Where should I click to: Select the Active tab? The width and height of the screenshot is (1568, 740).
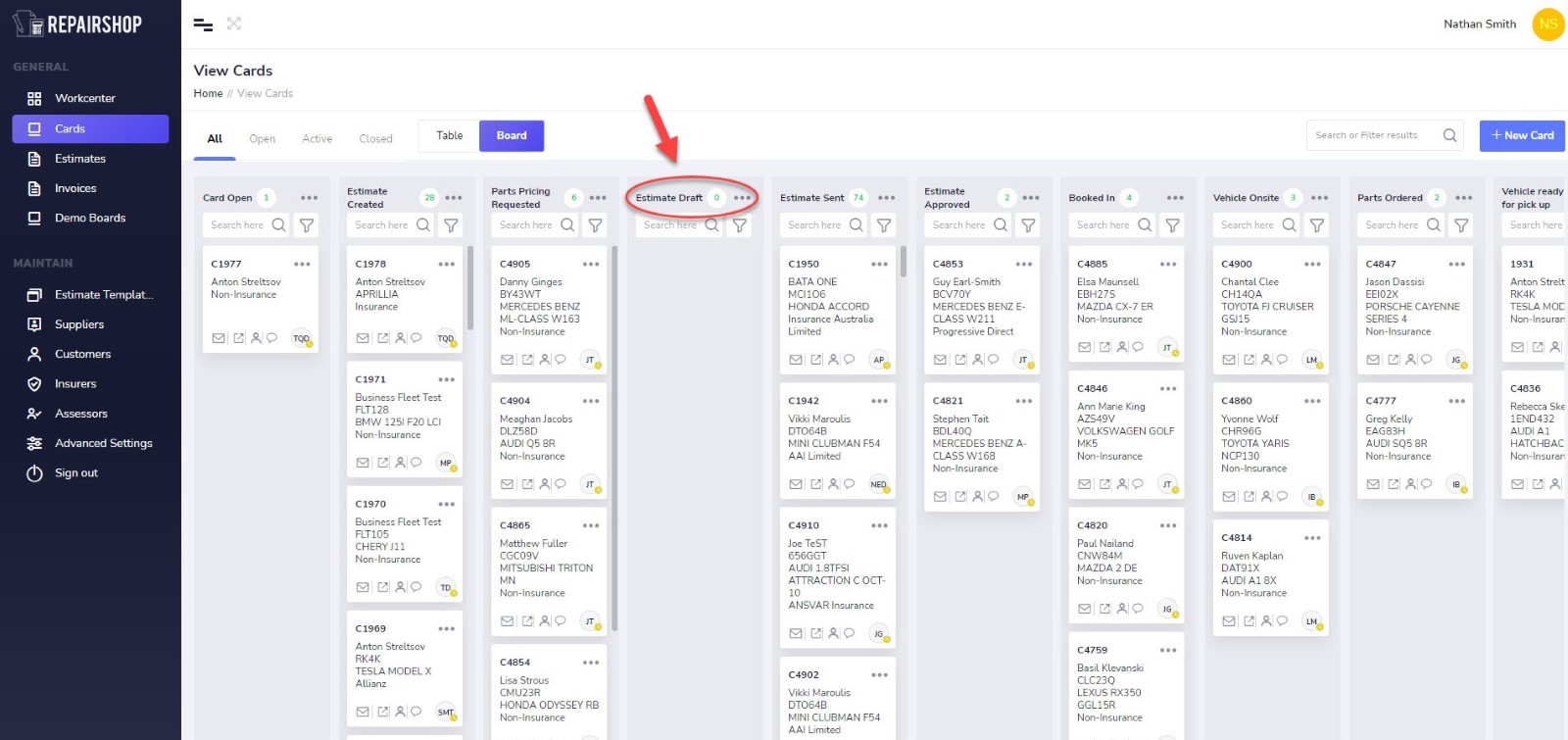click(x=317, y=139)
